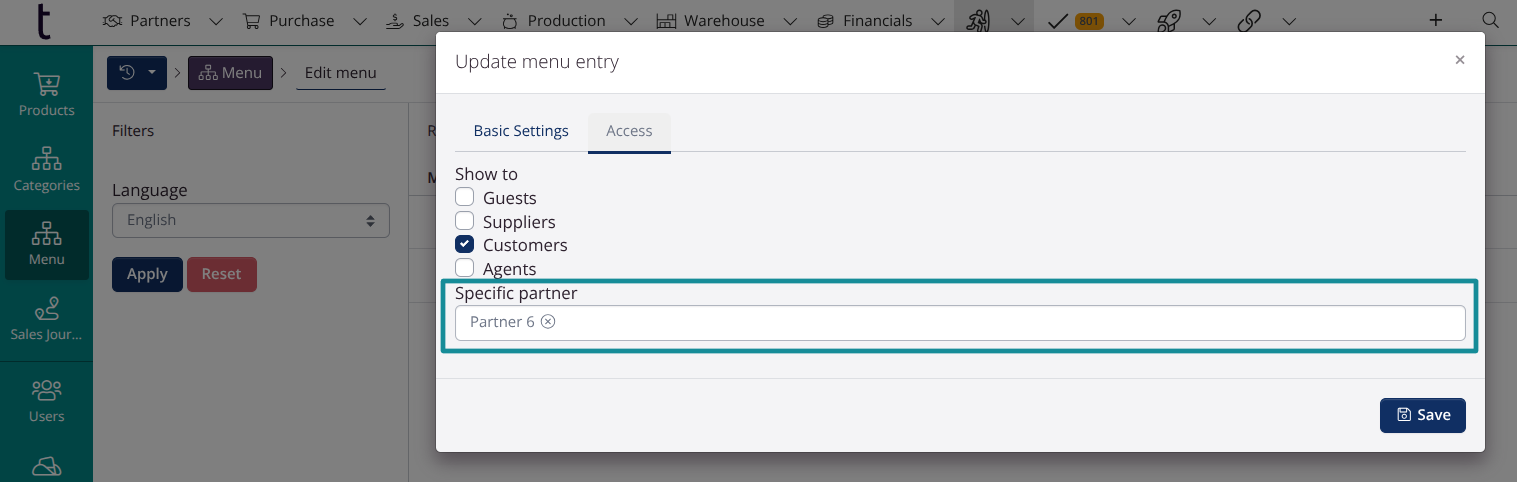Image resolution: width=1517 pixels, height=482 pixels.
Task: Remove Partner 6 tag
Action: [x=548, y=322]
